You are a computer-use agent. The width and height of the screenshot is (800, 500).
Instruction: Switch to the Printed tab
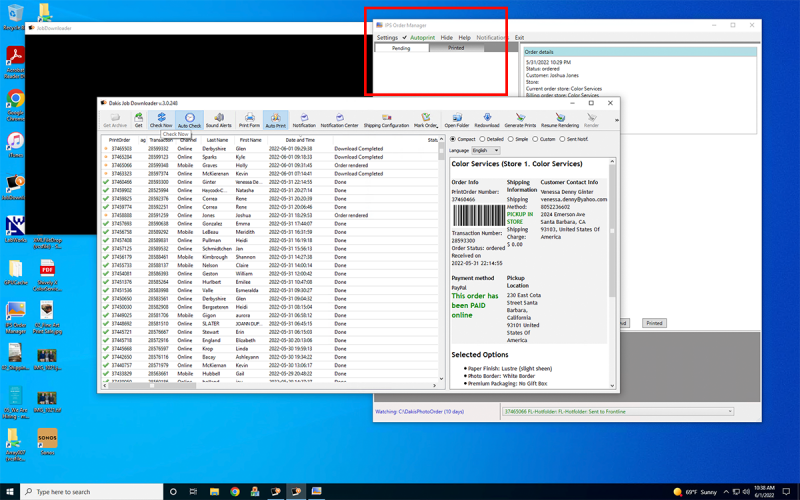(x=455, y=48)
